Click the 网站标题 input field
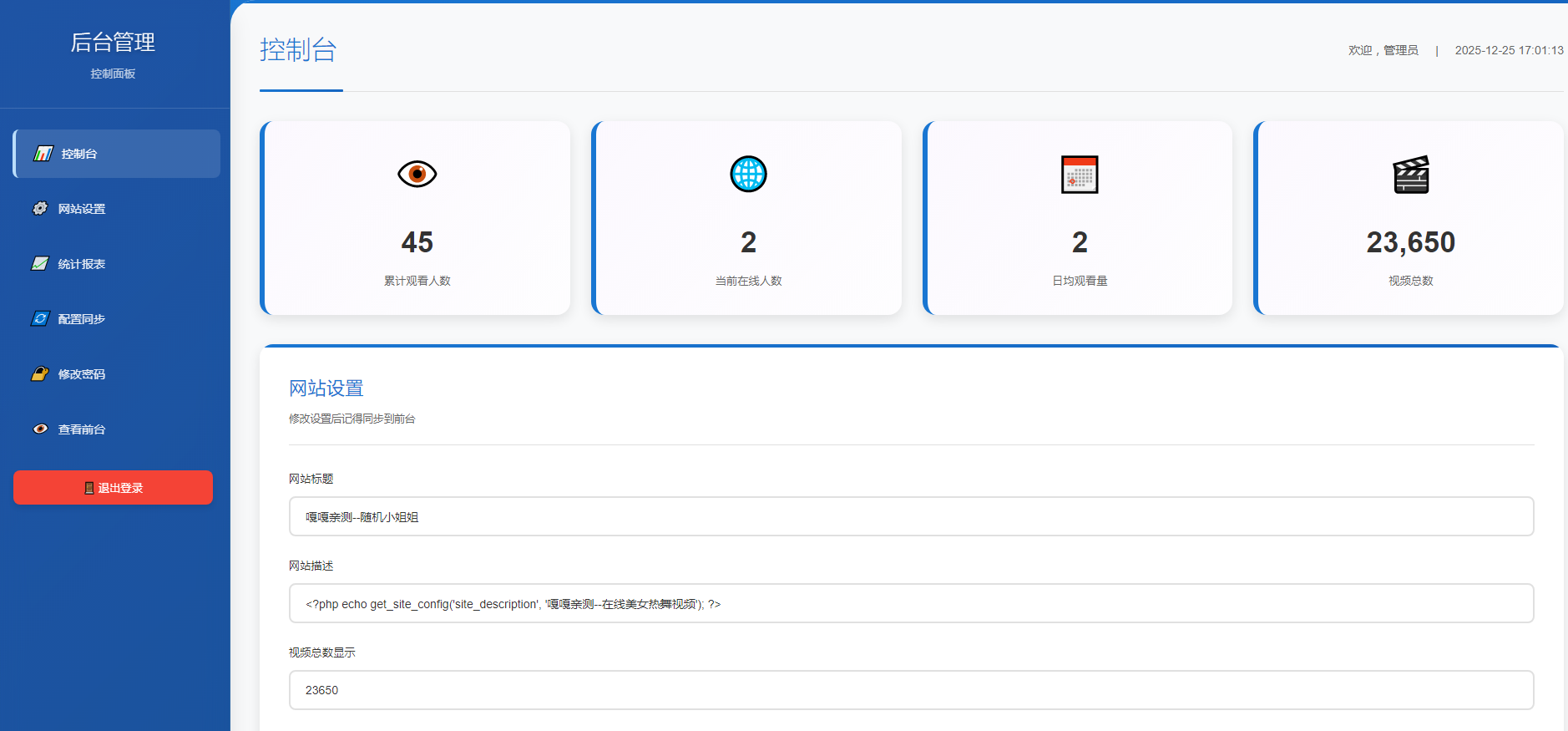This screenshot has width=1568, height=731. point(911,516)
